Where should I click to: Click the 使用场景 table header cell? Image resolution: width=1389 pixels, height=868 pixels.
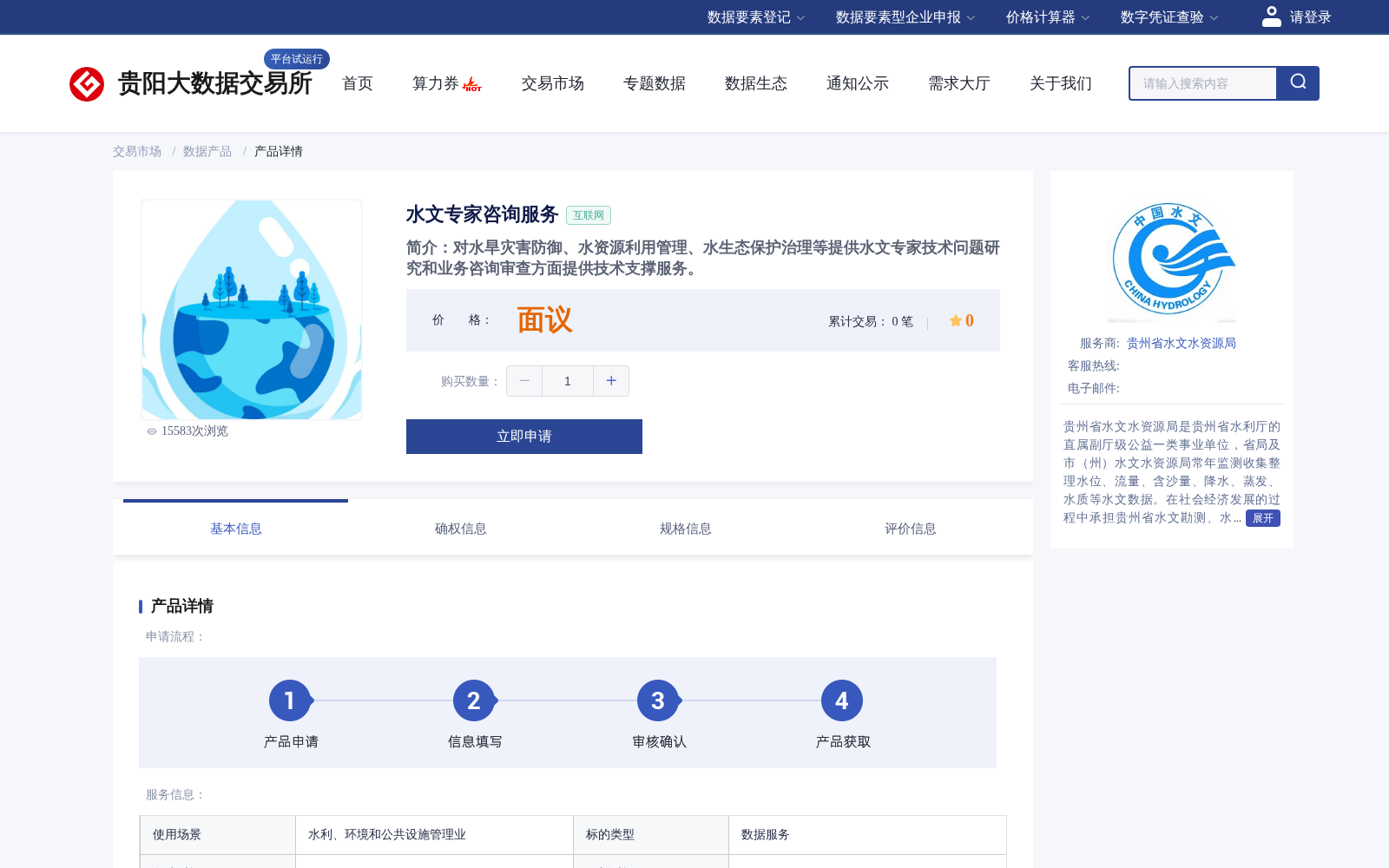pos(218,835)
